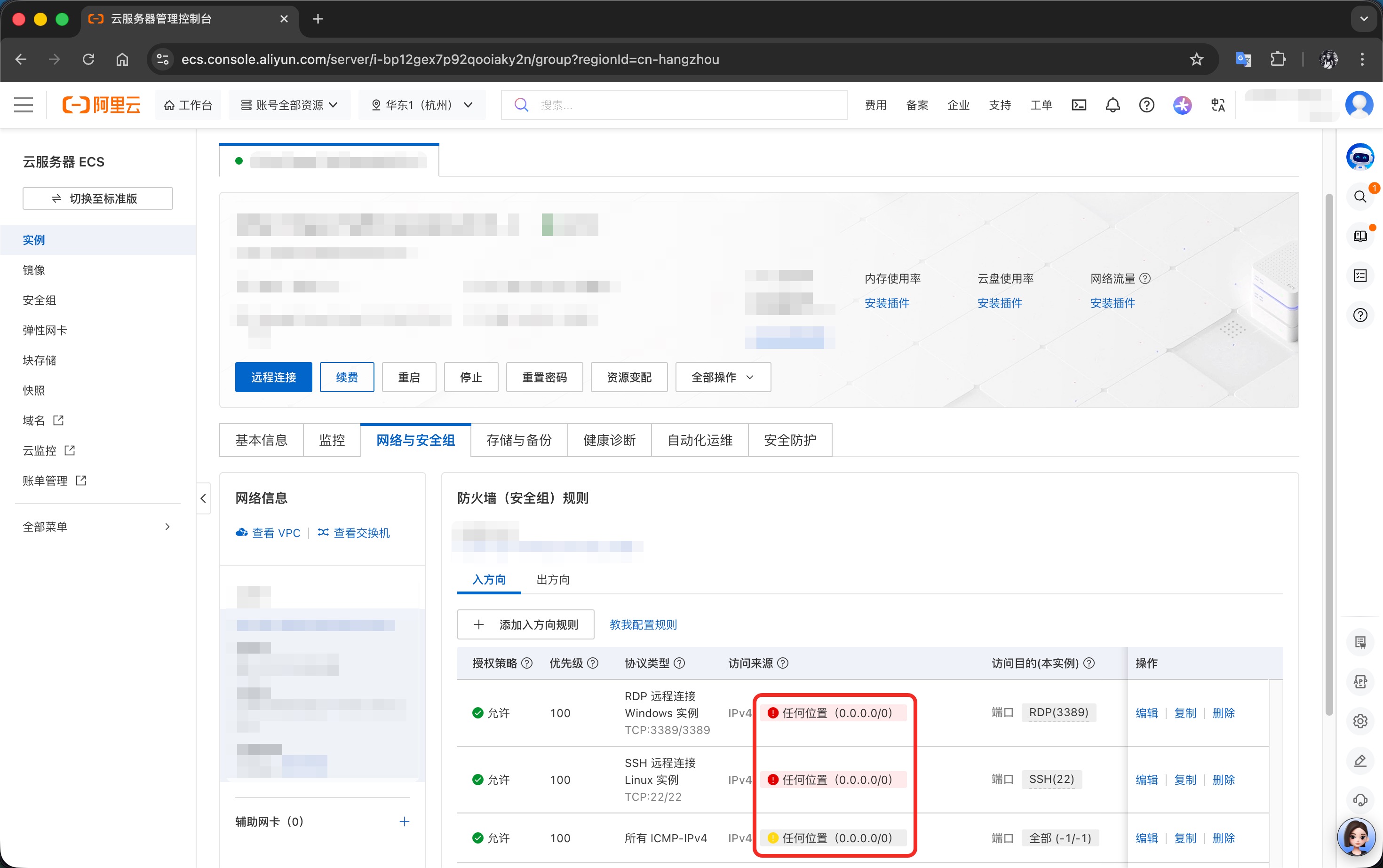Switch to 出方向 rules tab

pyautogui.click(x=553, y=579)
